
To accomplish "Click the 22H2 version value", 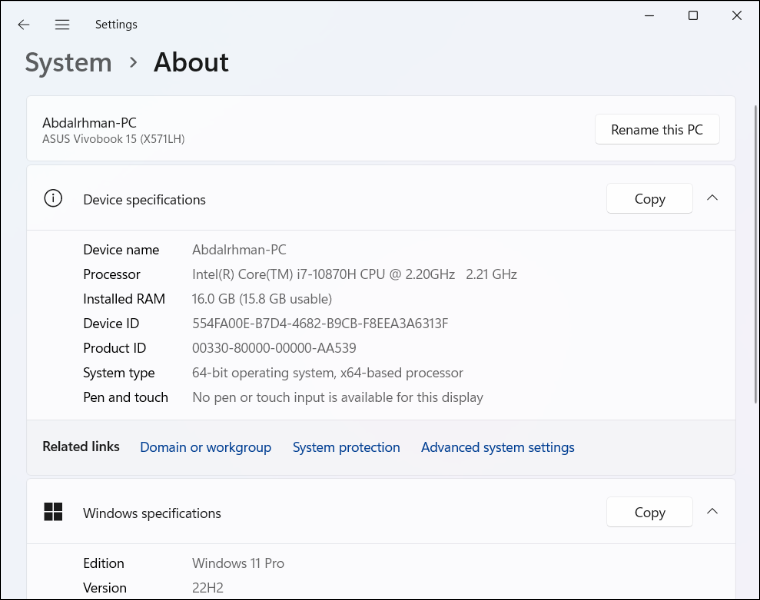I will click(x=207, y=588).
